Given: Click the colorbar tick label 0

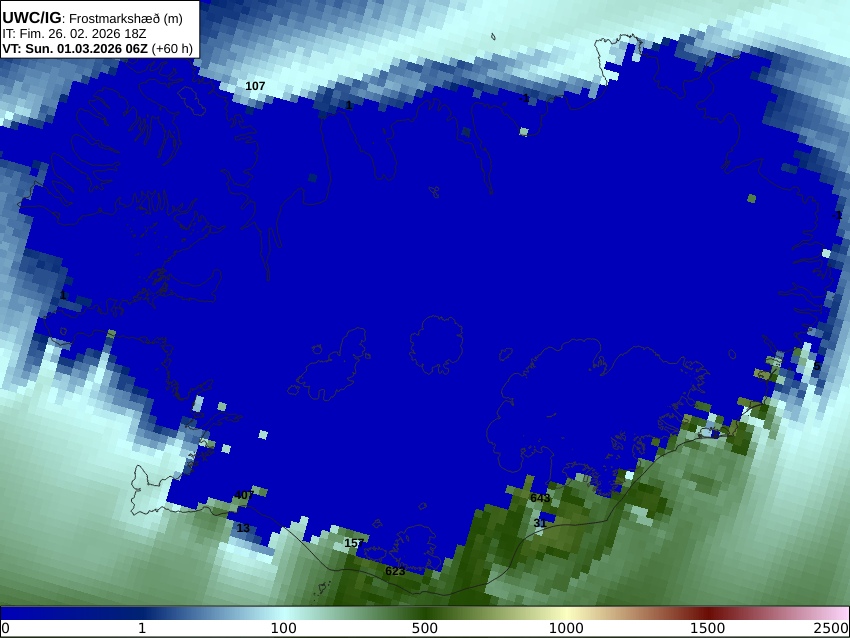Looking at the screenshot, I should click(5, 628).
